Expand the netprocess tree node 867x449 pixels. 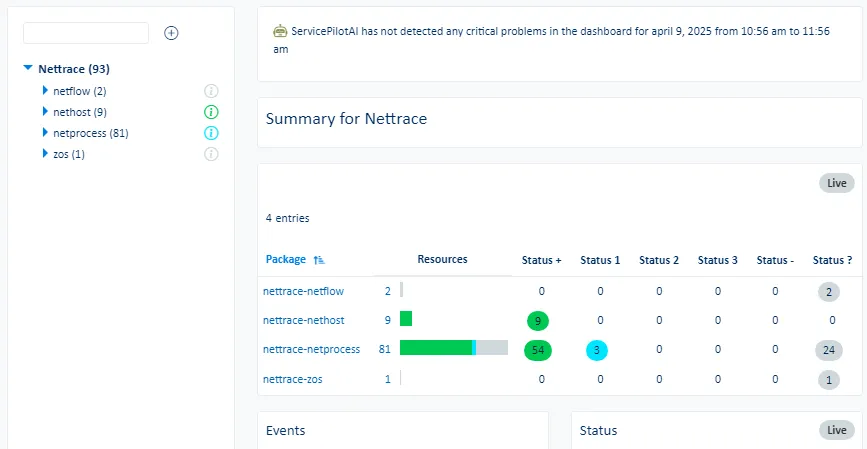(x=45, y=133)
